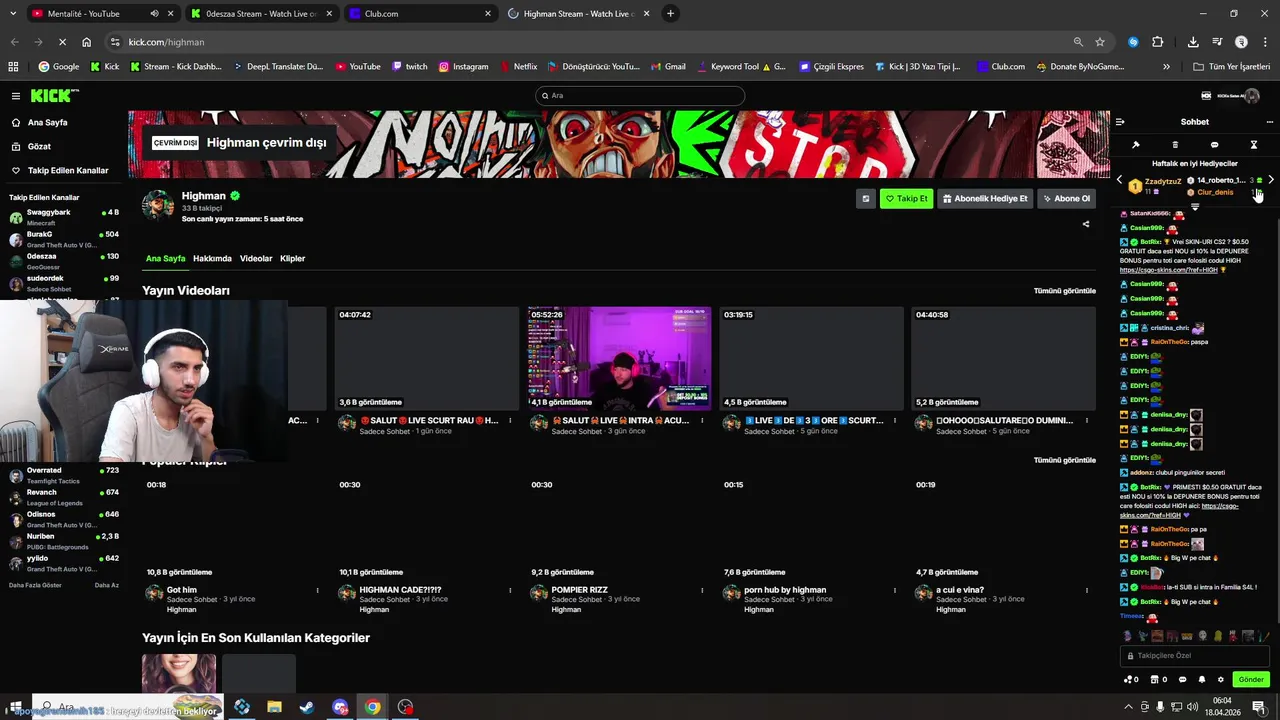The height and width of the screenshot is (720, 1280).
Task: Open the profile avatar at top right
Action: (1252, 96)
